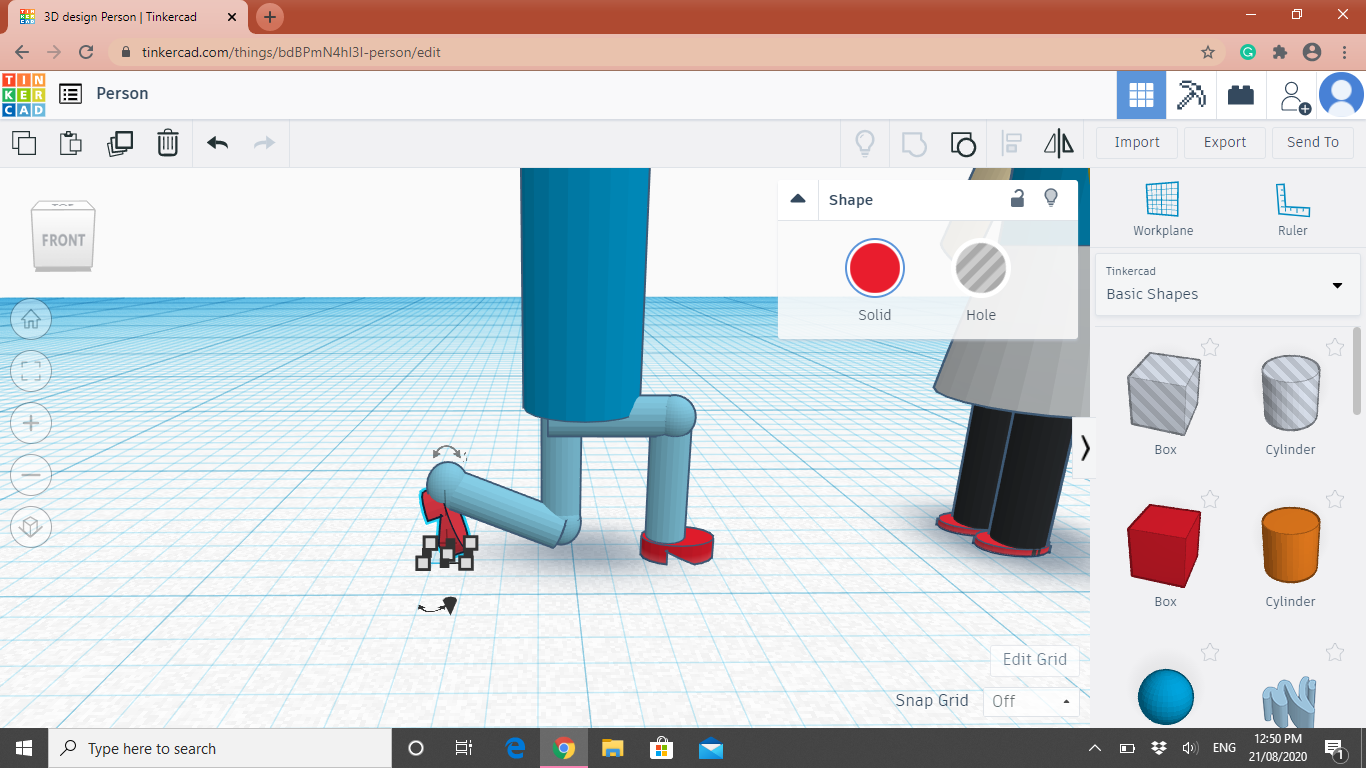
Task: Click Edit Grid button
Action: (x=1035, y=659)
